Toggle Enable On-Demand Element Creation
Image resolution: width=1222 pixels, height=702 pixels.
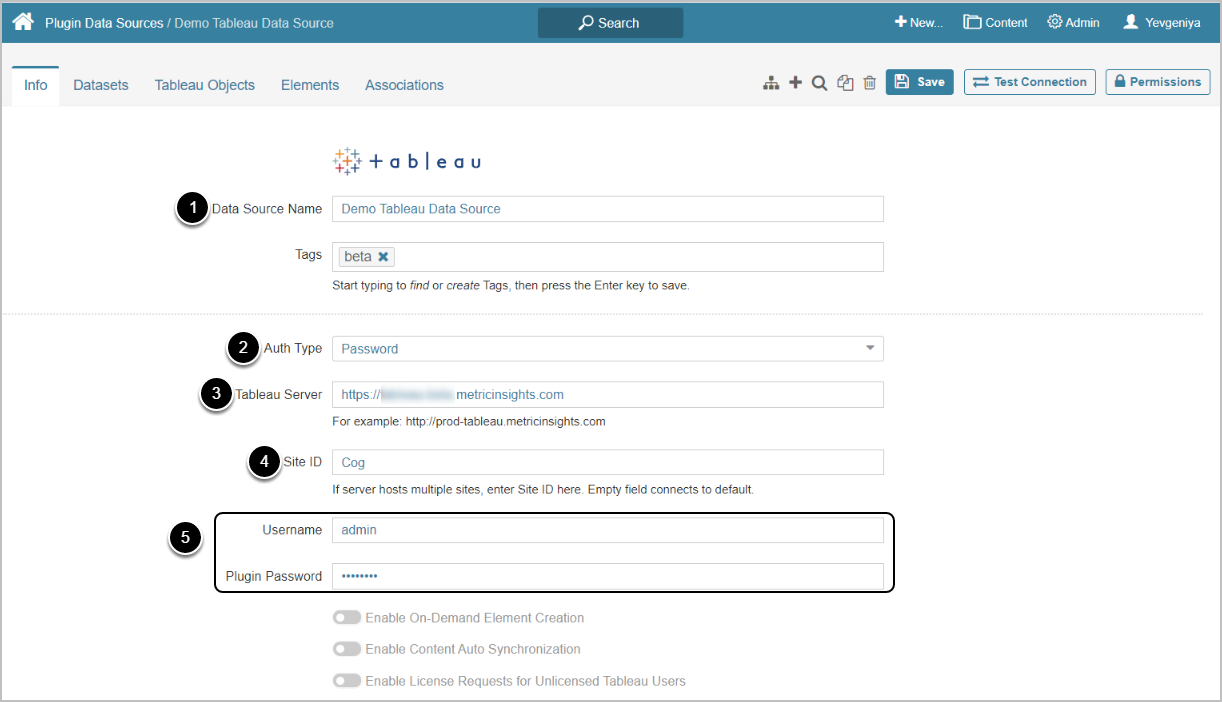(347, 618)
